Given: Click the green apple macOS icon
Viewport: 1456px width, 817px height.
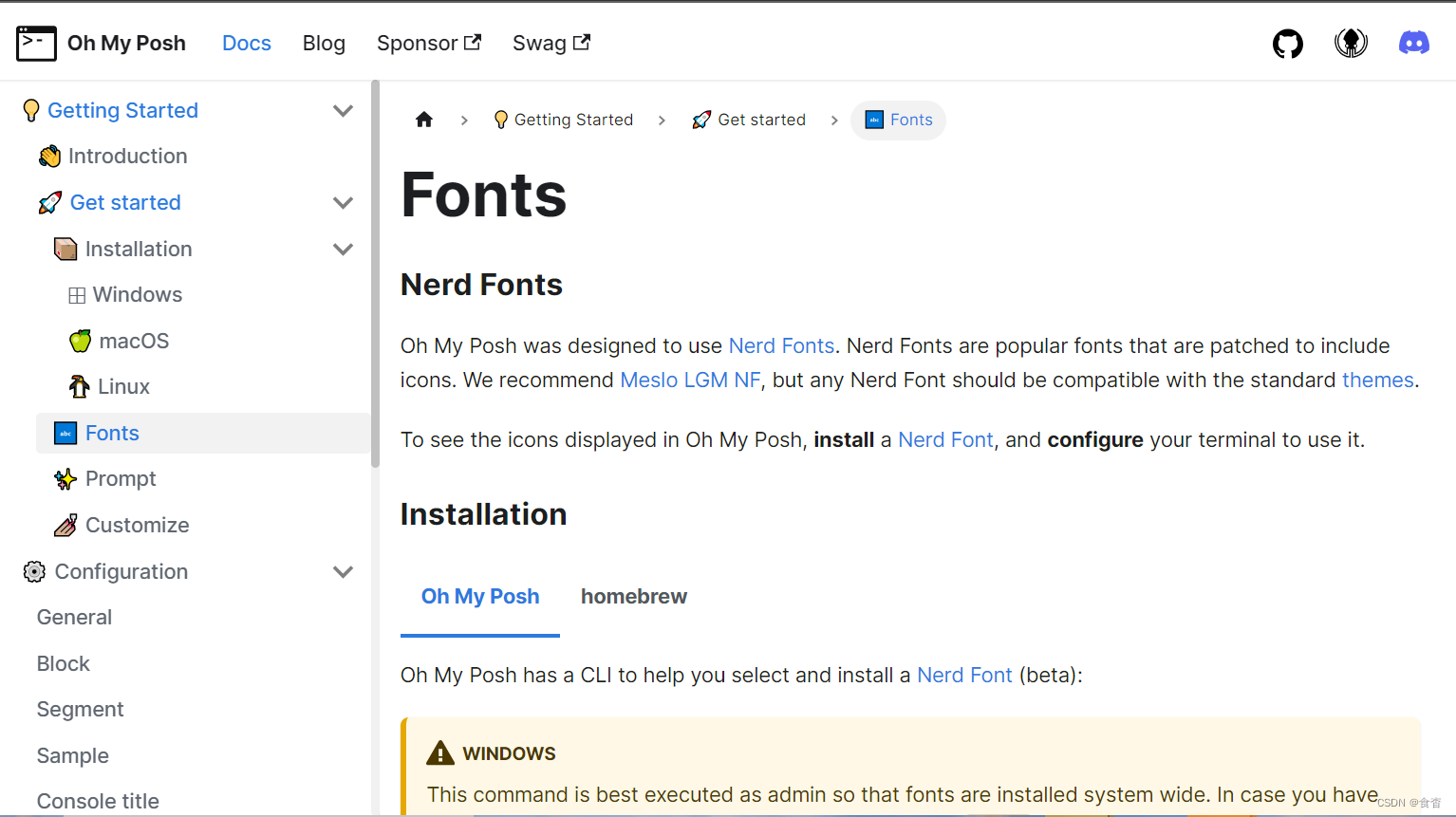Looking at the screenshot, I should coord(81,341).
